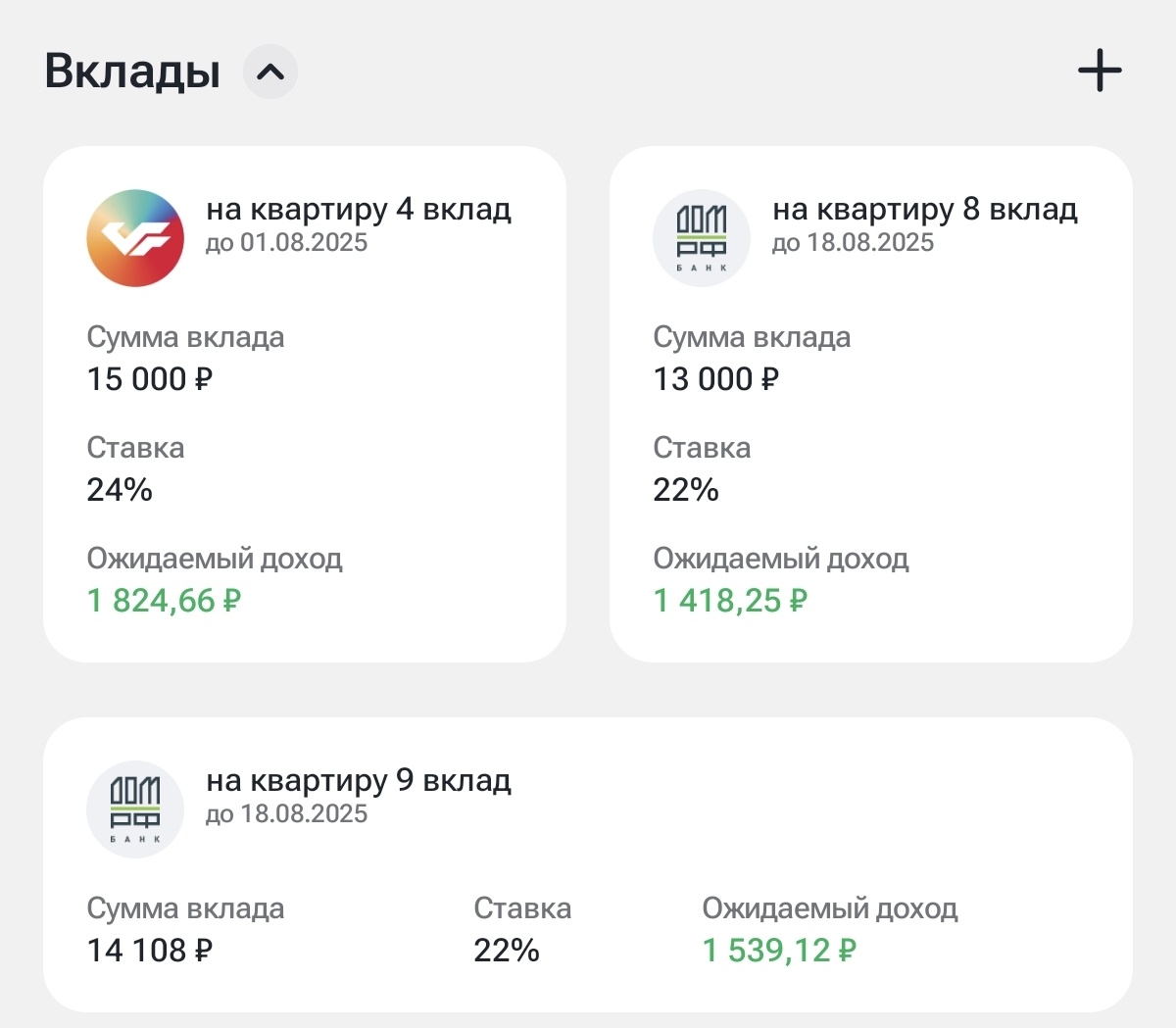Click expected income 1 824,66 ₽
1176x1028 pixels.
[164, 601]
